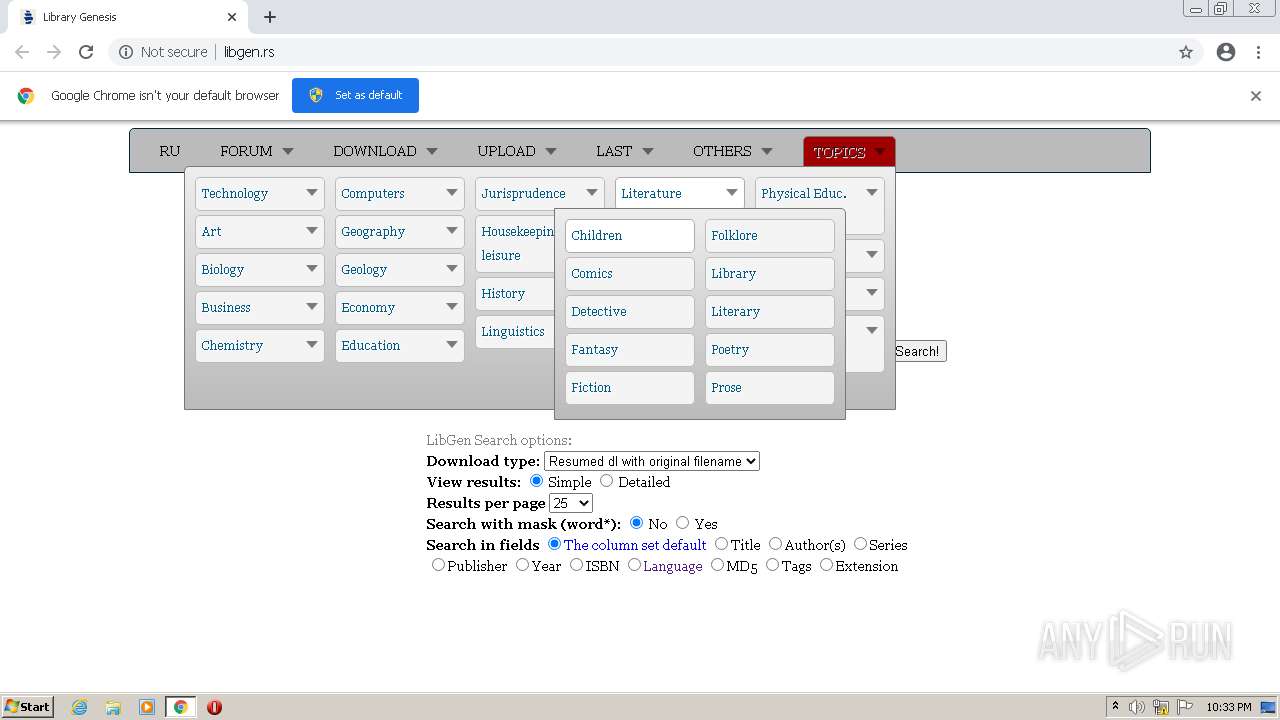Choose Fantasy under Literature
Image resolution: width=1280 pixels, height=720 pixels.
[x=630, y=350]
